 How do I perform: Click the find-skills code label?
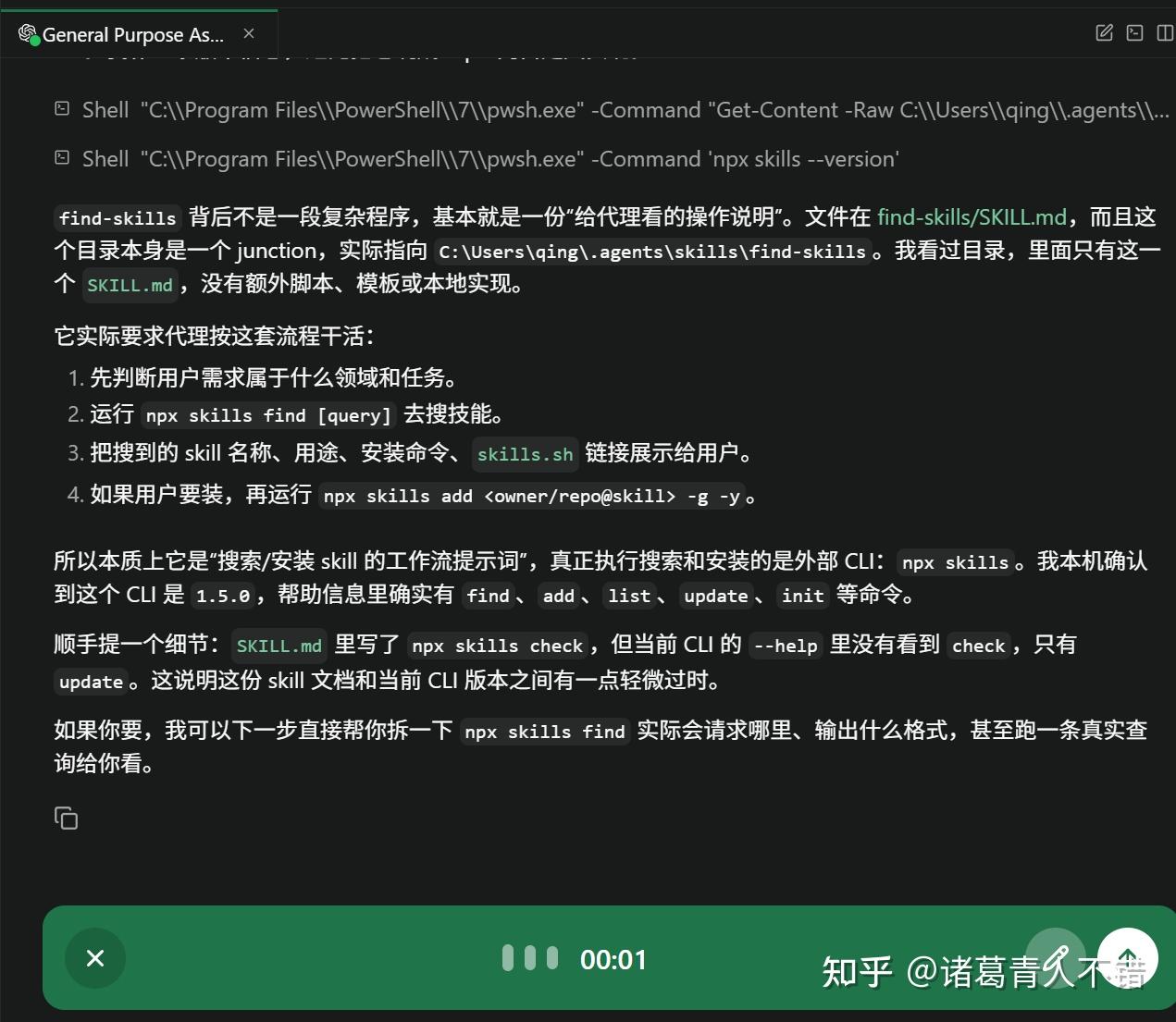pos(118,218)
